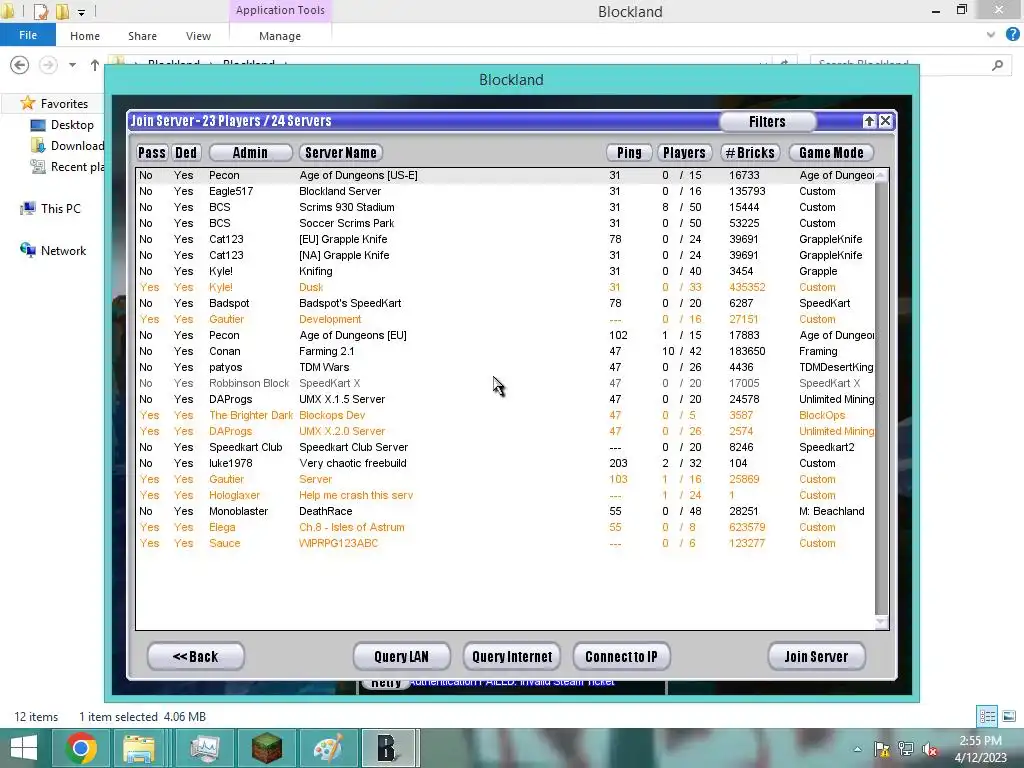Open Chrome from the taskbar
Image resolution: width=1024 pixels, height=768 pixels.
81,748
